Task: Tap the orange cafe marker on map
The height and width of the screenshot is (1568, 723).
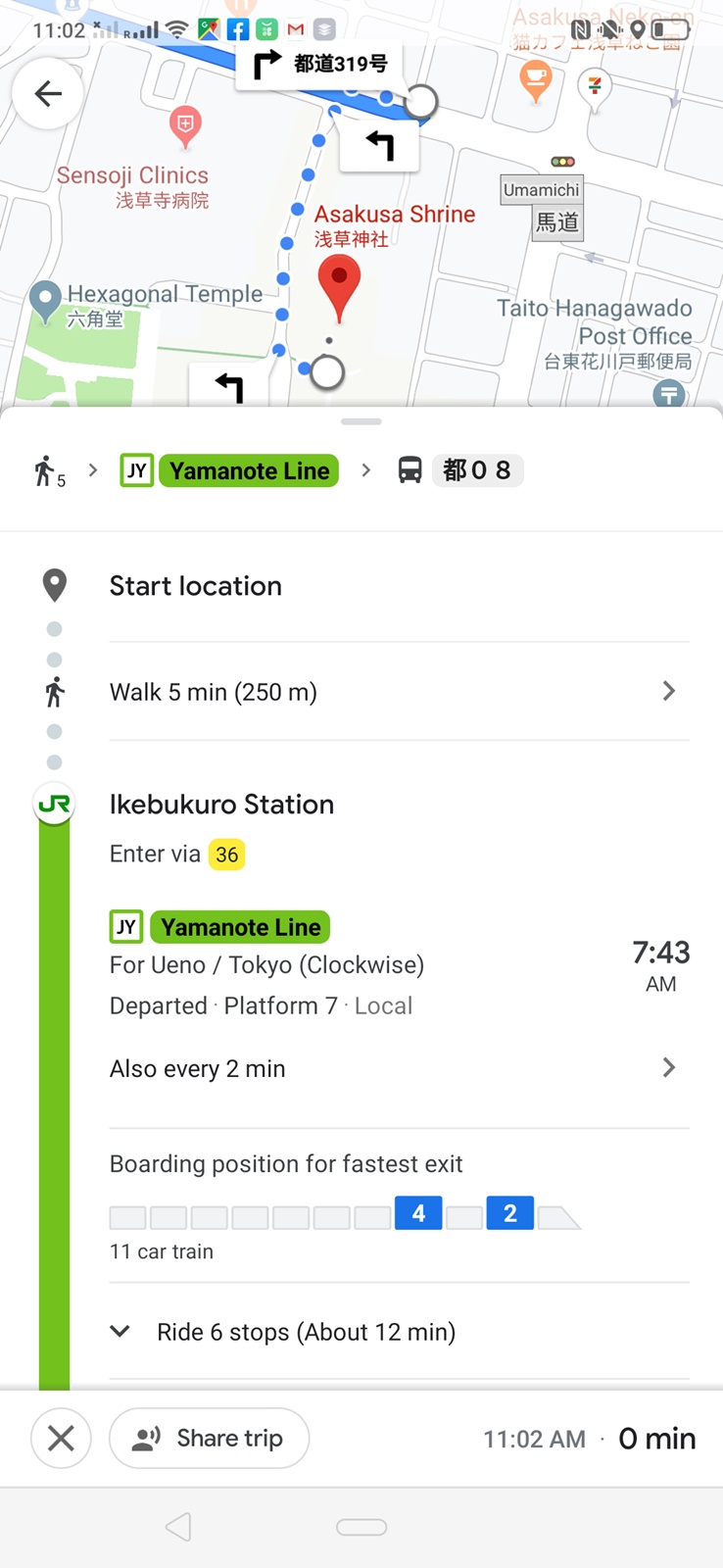Action: coord(535,78)
